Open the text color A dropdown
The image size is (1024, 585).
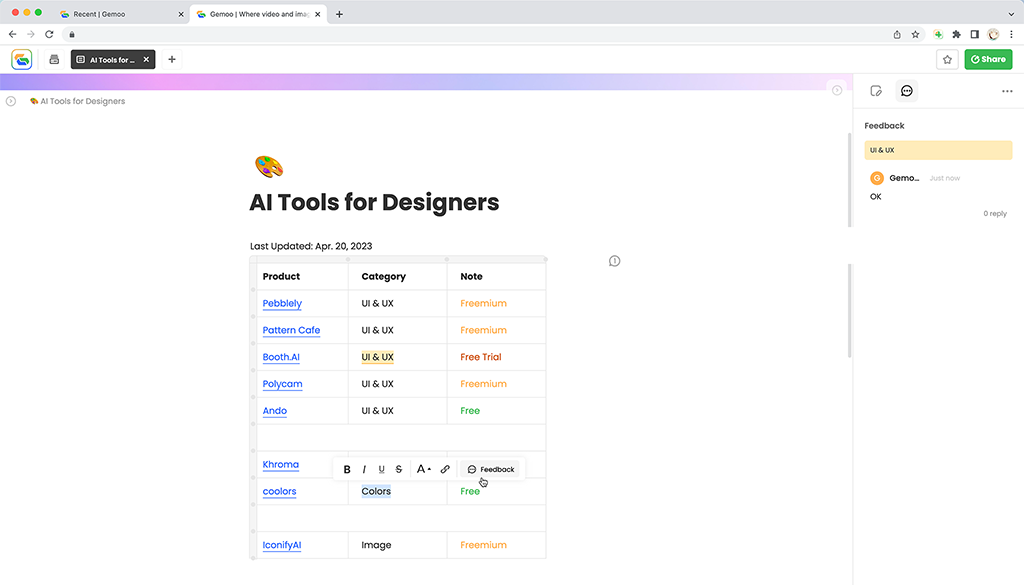423,469
